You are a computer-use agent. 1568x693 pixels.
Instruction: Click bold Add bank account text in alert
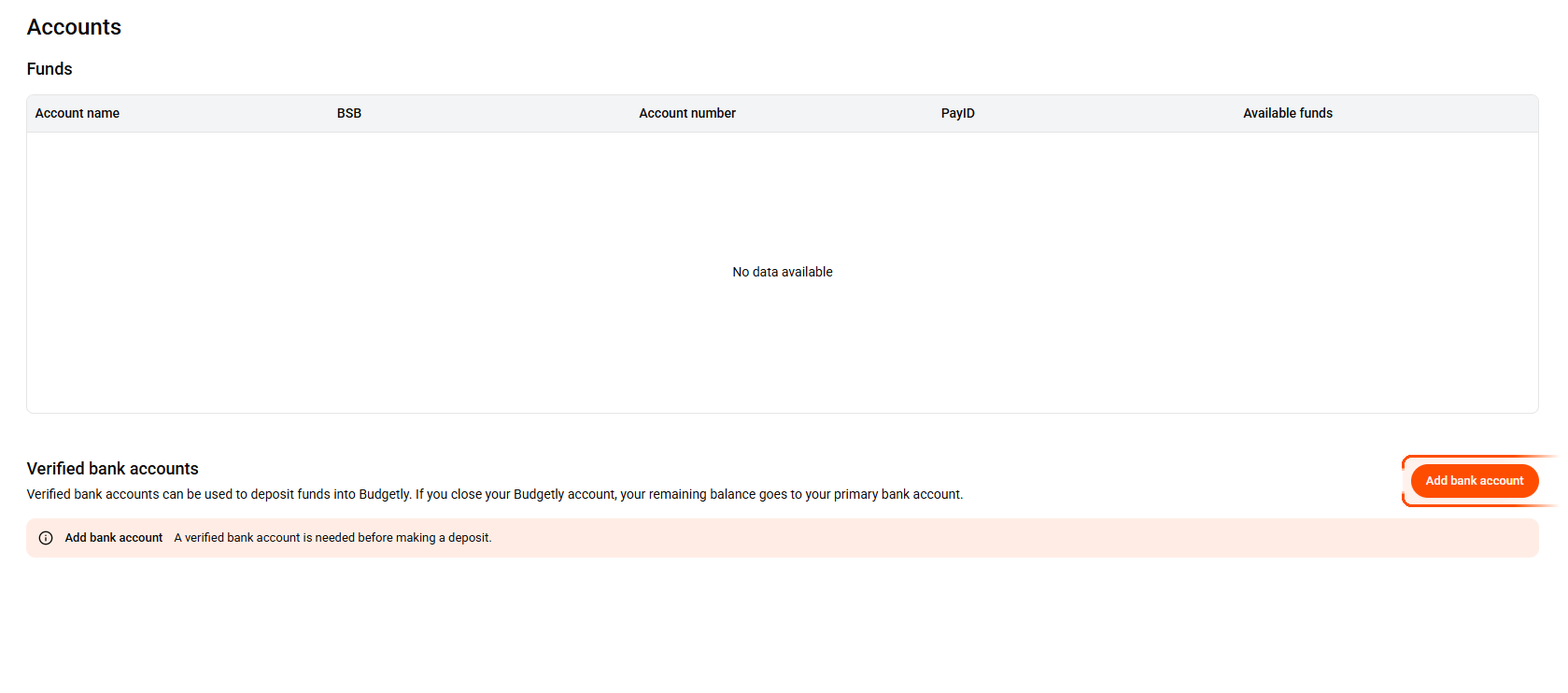[114, 538]
